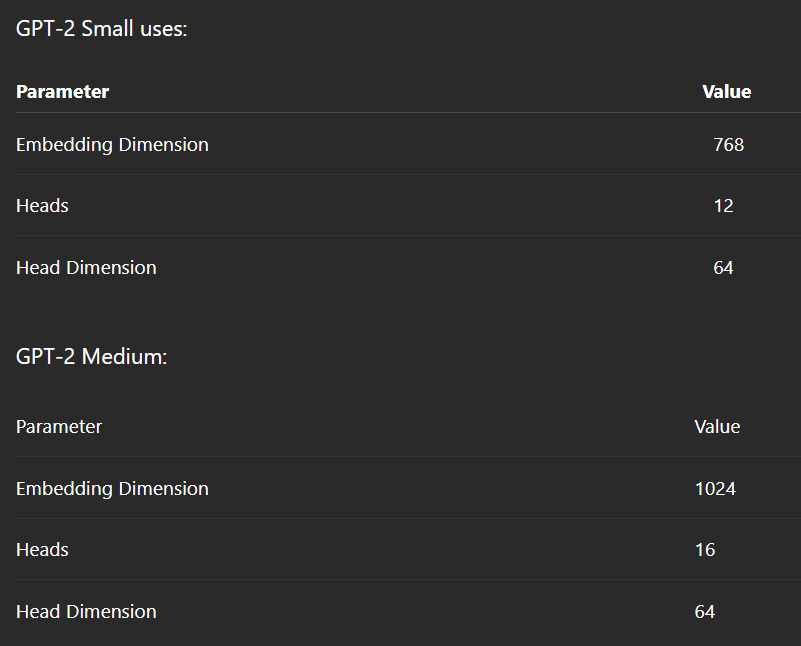Select Value header of Medium table
The image size is (801, 646).
(x=717, y=427)
